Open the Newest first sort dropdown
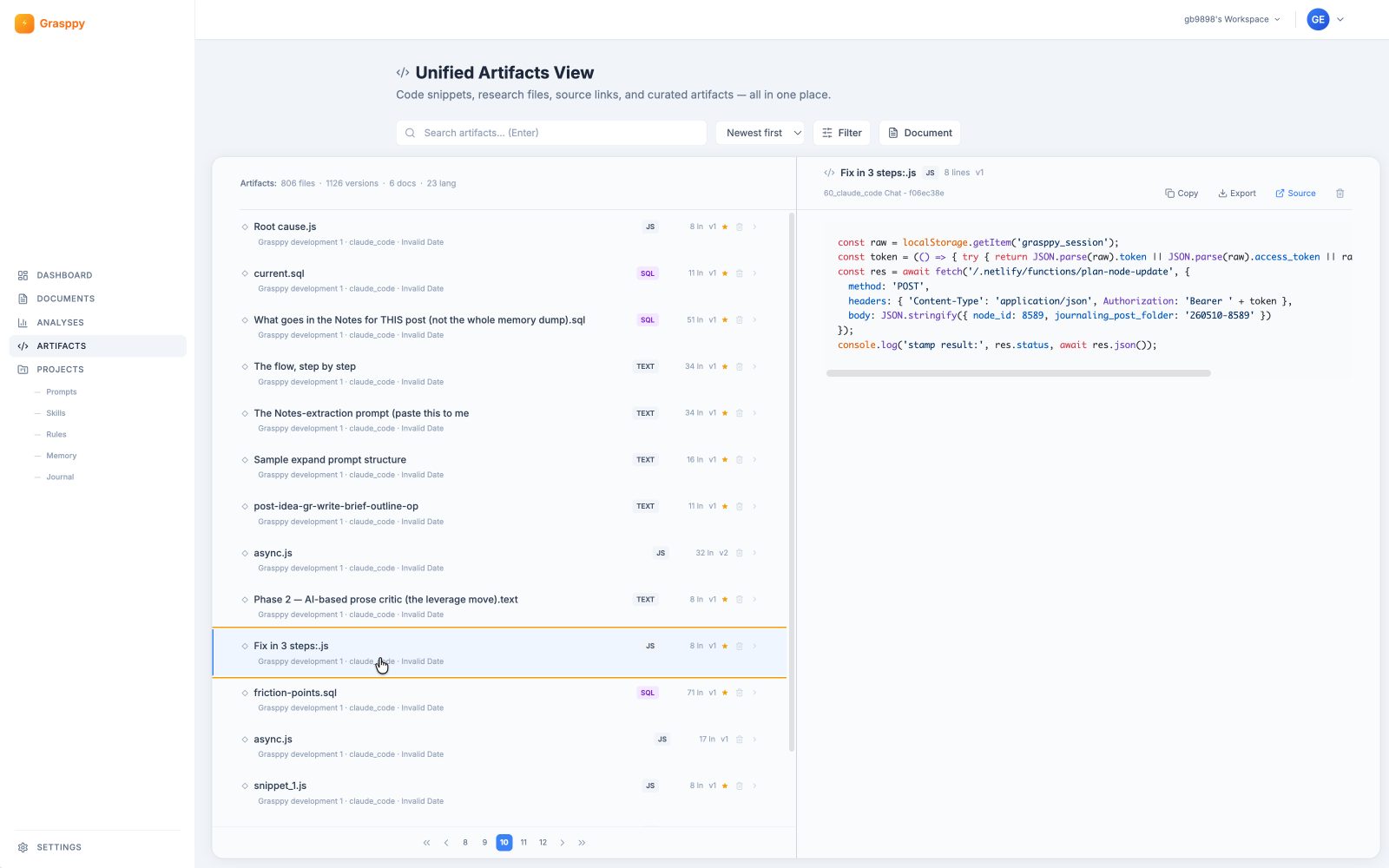The width and height of the screenshot is (1389, 868). click(x=760, y=133)
